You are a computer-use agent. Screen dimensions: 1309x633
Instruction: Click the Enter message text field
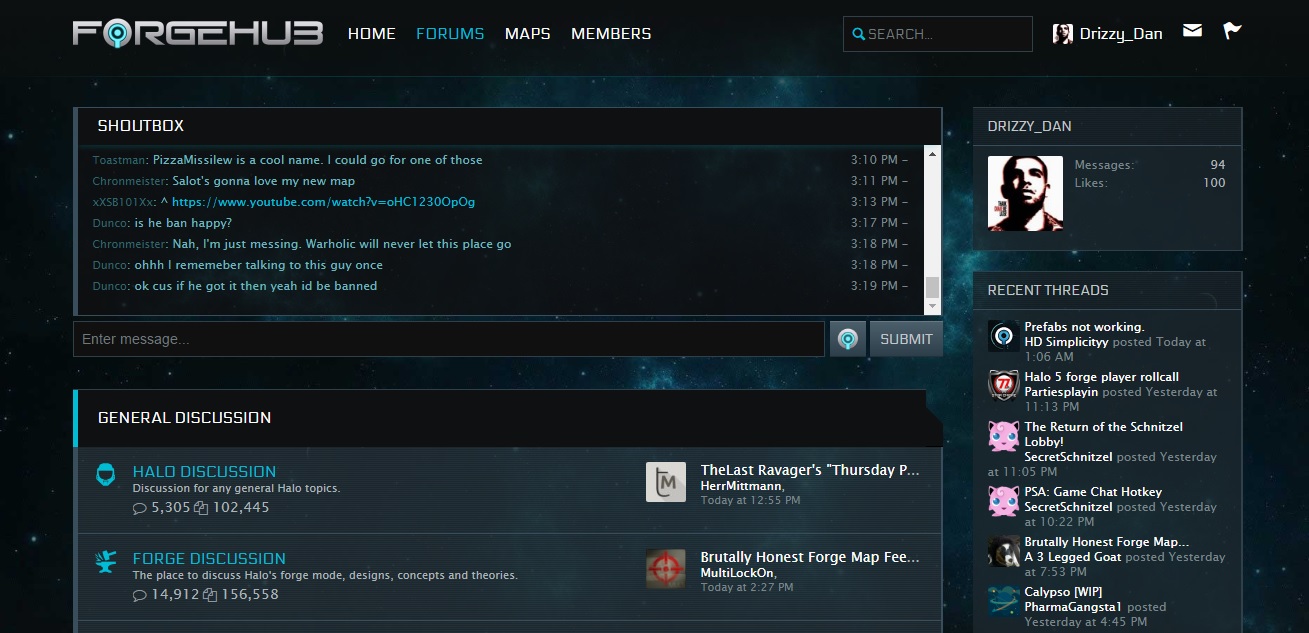(x=448, y=339)
